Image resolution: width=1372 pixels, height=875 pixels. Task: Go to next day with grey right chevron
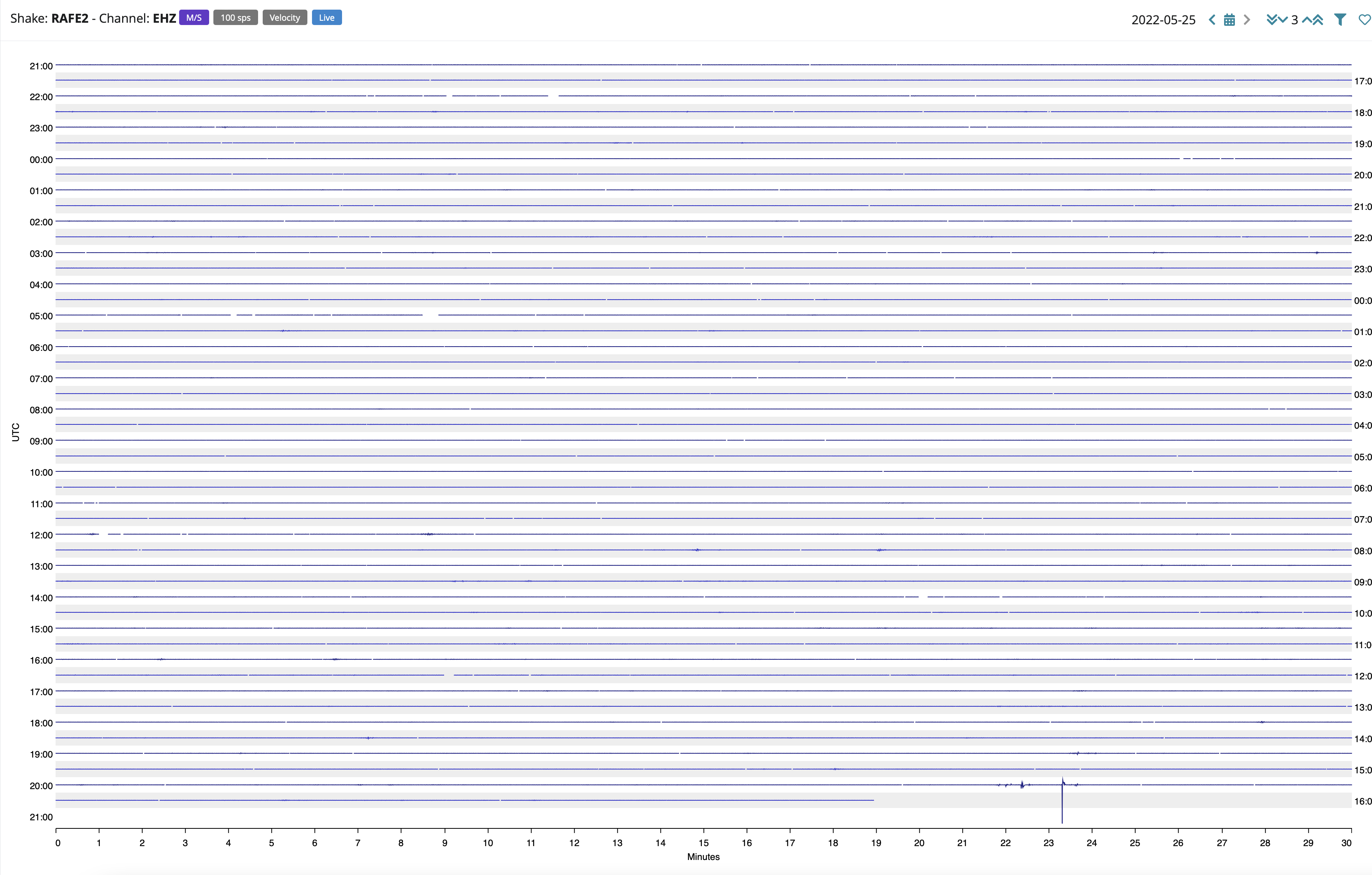point(1247,20)
